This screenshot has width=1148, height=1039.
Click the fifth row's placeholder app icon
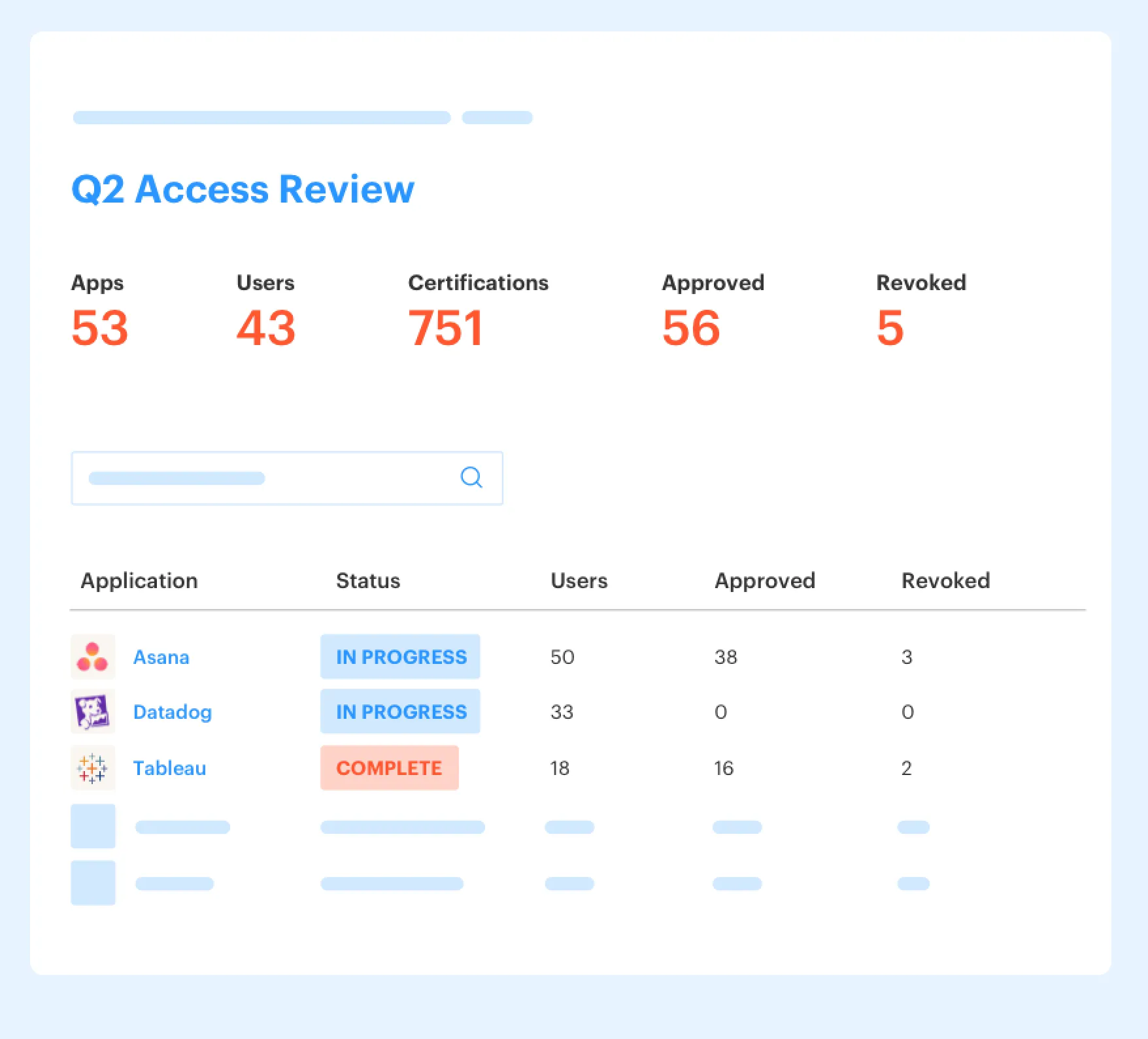92,883
